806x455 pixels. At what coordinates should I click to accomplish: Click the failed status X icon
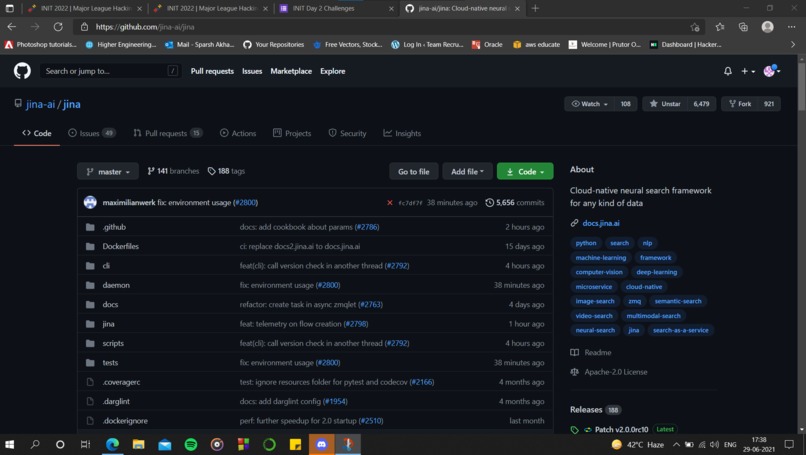390,203
